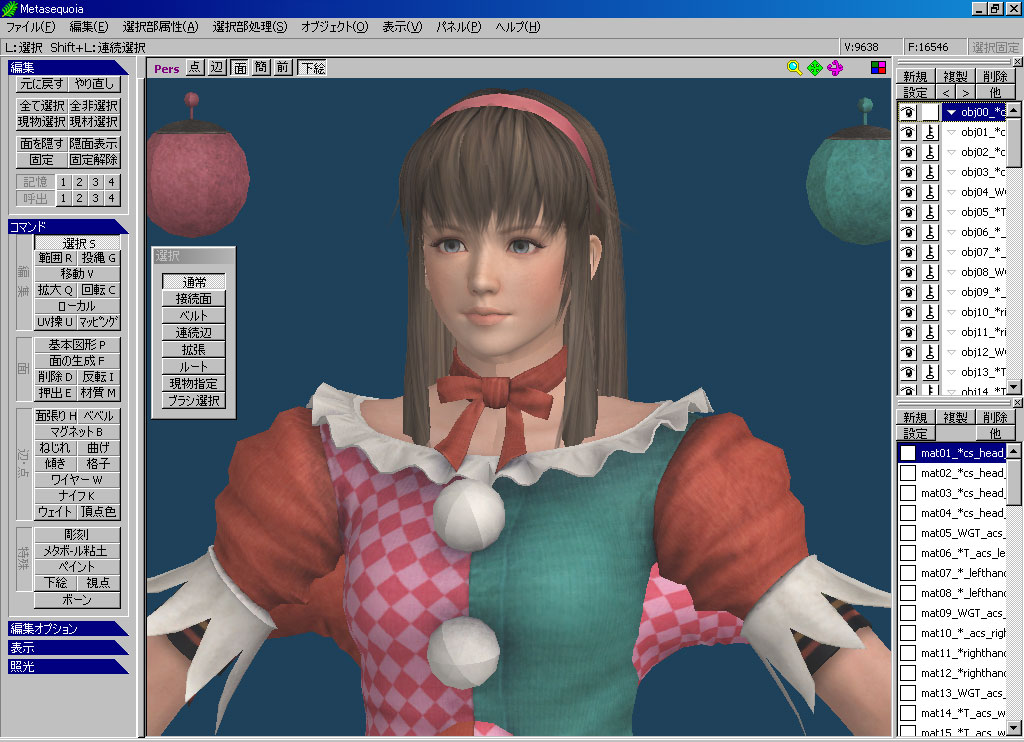Open the 選択部処理(S) menu

(x=249, y=27)
